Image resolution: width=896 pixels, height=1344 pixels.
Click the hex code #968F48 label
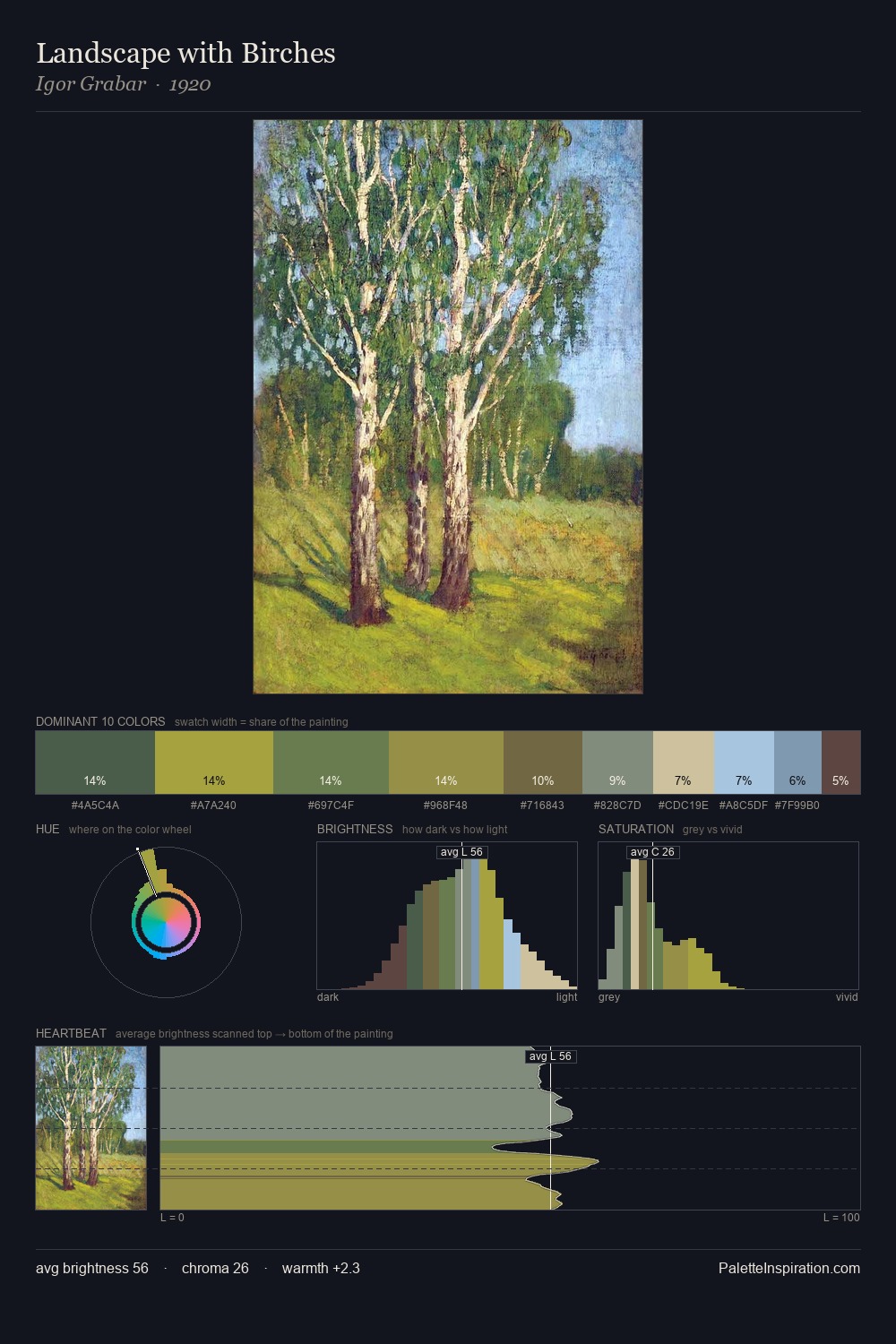pyautogui.click(x=445, y=806)
